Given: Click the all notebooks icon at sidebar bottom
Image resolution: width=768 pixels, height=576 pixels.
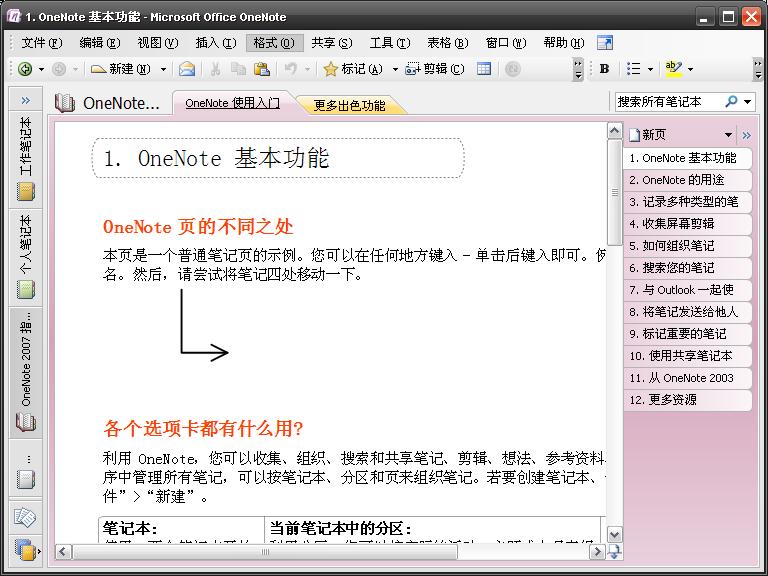Looking at the screenshot, I should [25, 550].
